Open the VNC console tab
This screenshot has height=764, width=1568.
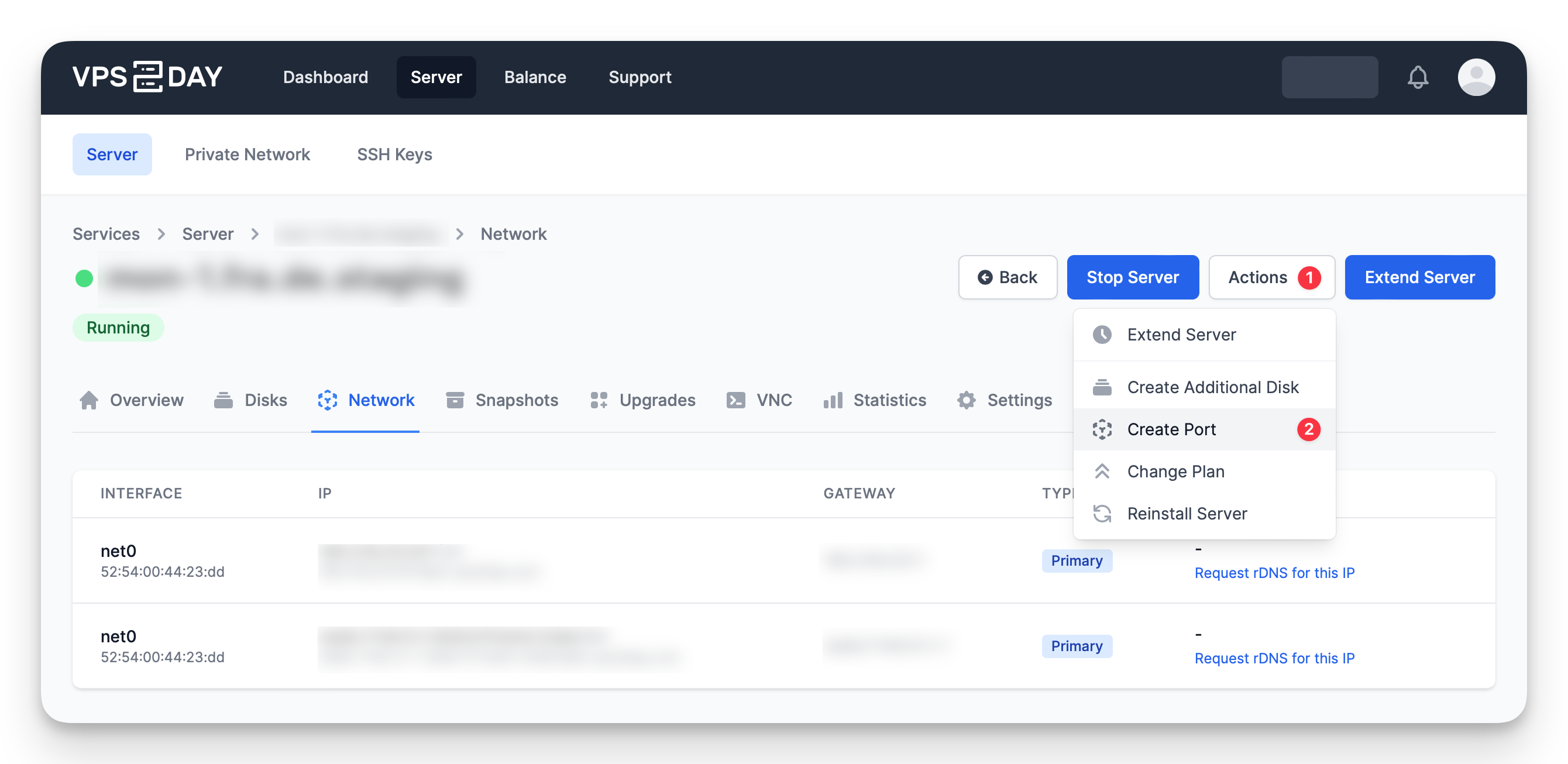(x=759, y=400)
